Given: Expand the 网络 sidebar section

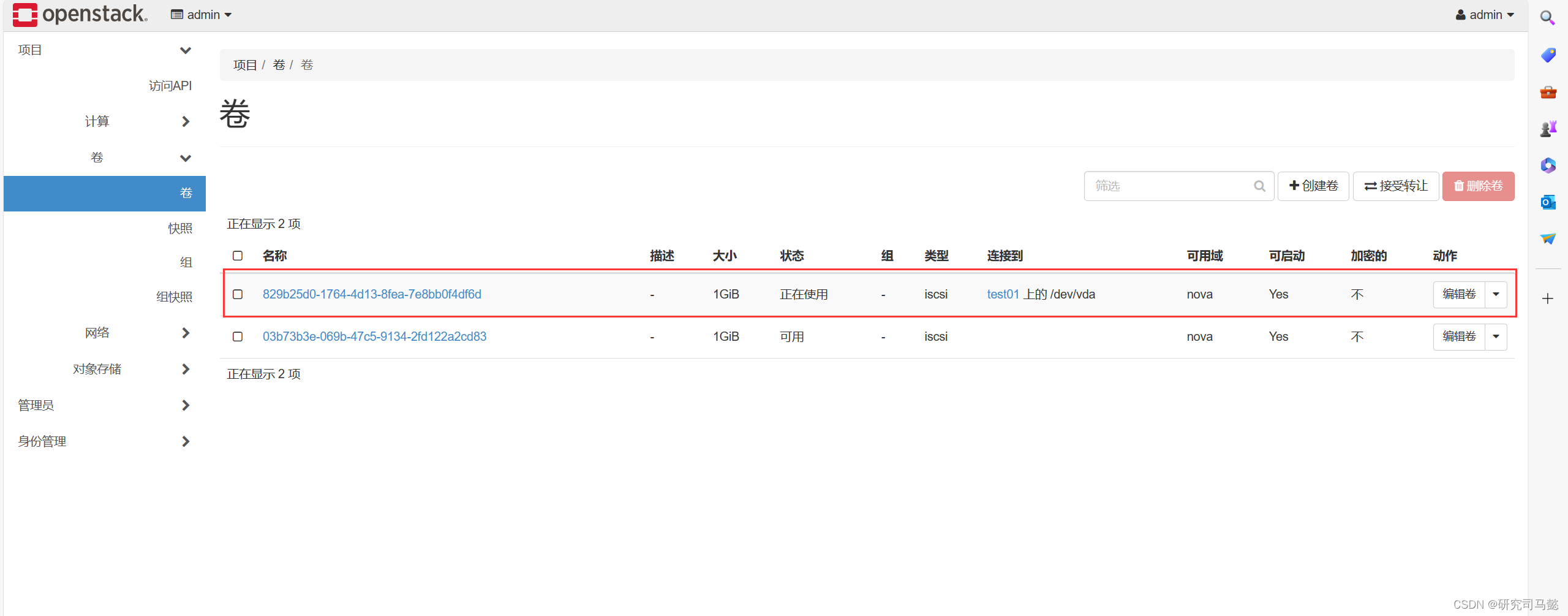Looking at the screenshot, I should (105, 333).
